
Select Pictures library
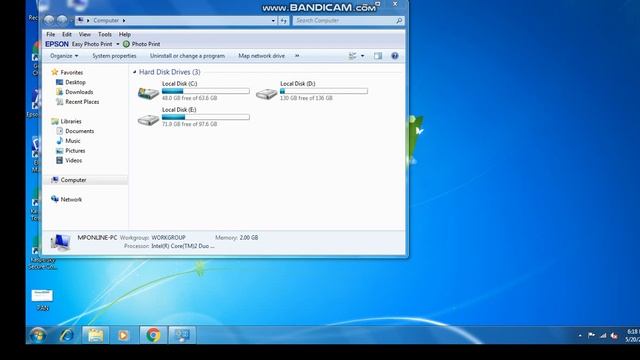75,151
